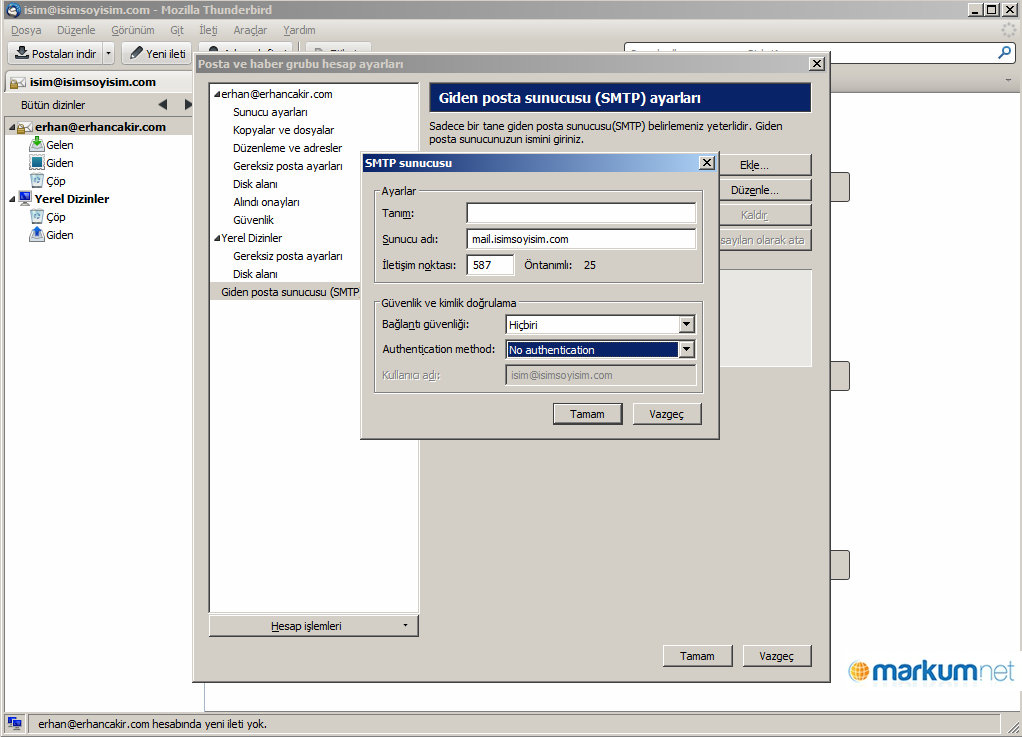Click the Çöp trash icon under Yerel Dizinler
The image size is (1022, 737).
[x=37, y=216]
